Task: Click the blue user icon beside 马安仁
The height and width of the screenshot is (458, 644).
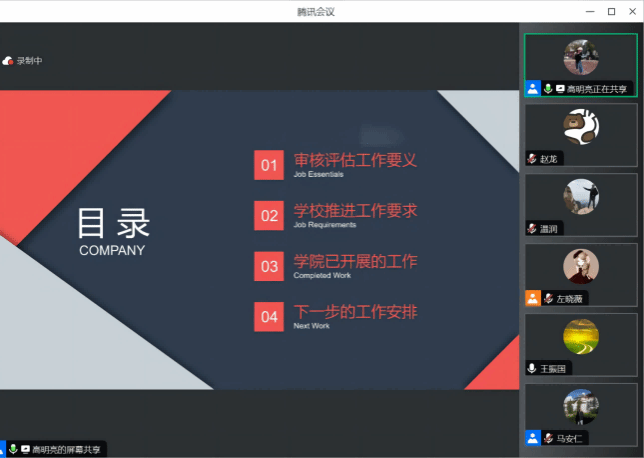Action: pyautogui.click(x=532, y=438)
